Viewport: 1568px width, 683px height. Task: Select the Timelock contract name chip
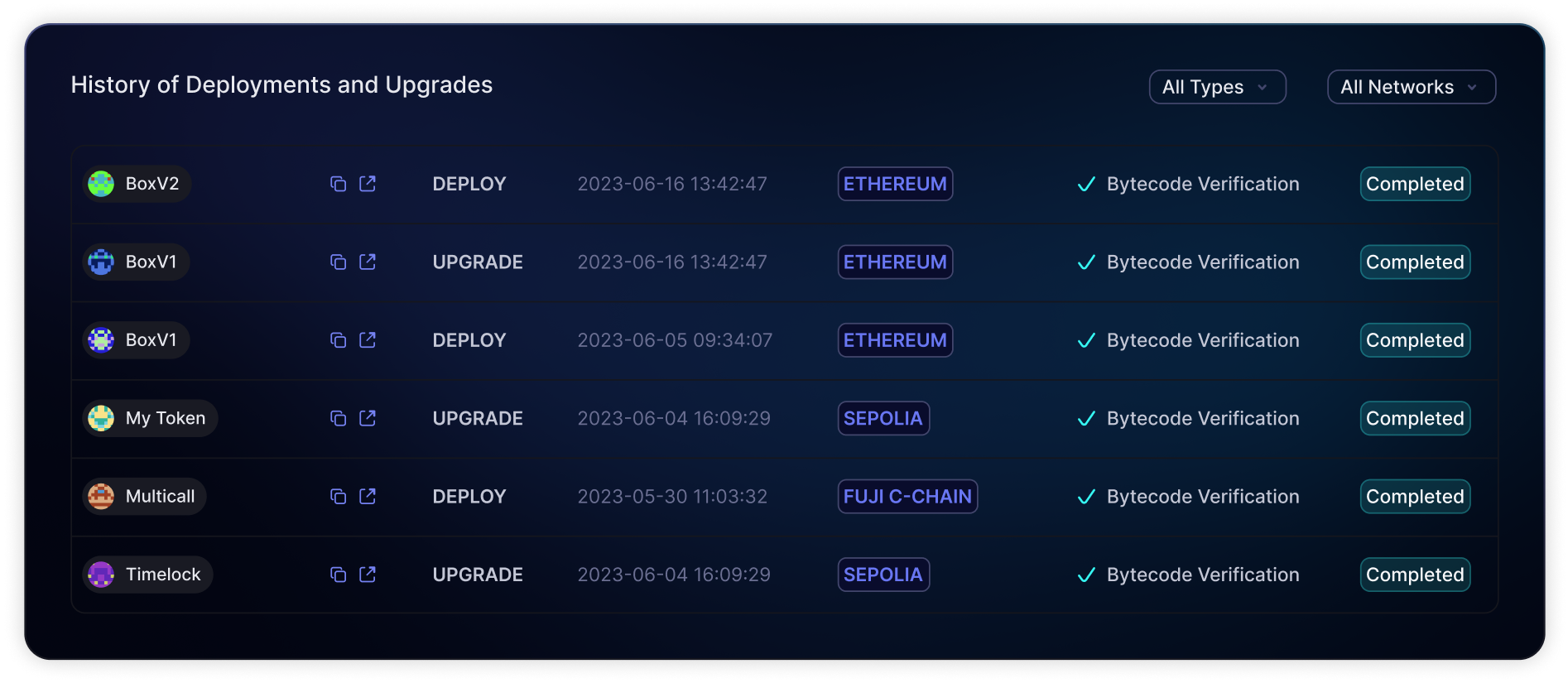pos(148,575)
